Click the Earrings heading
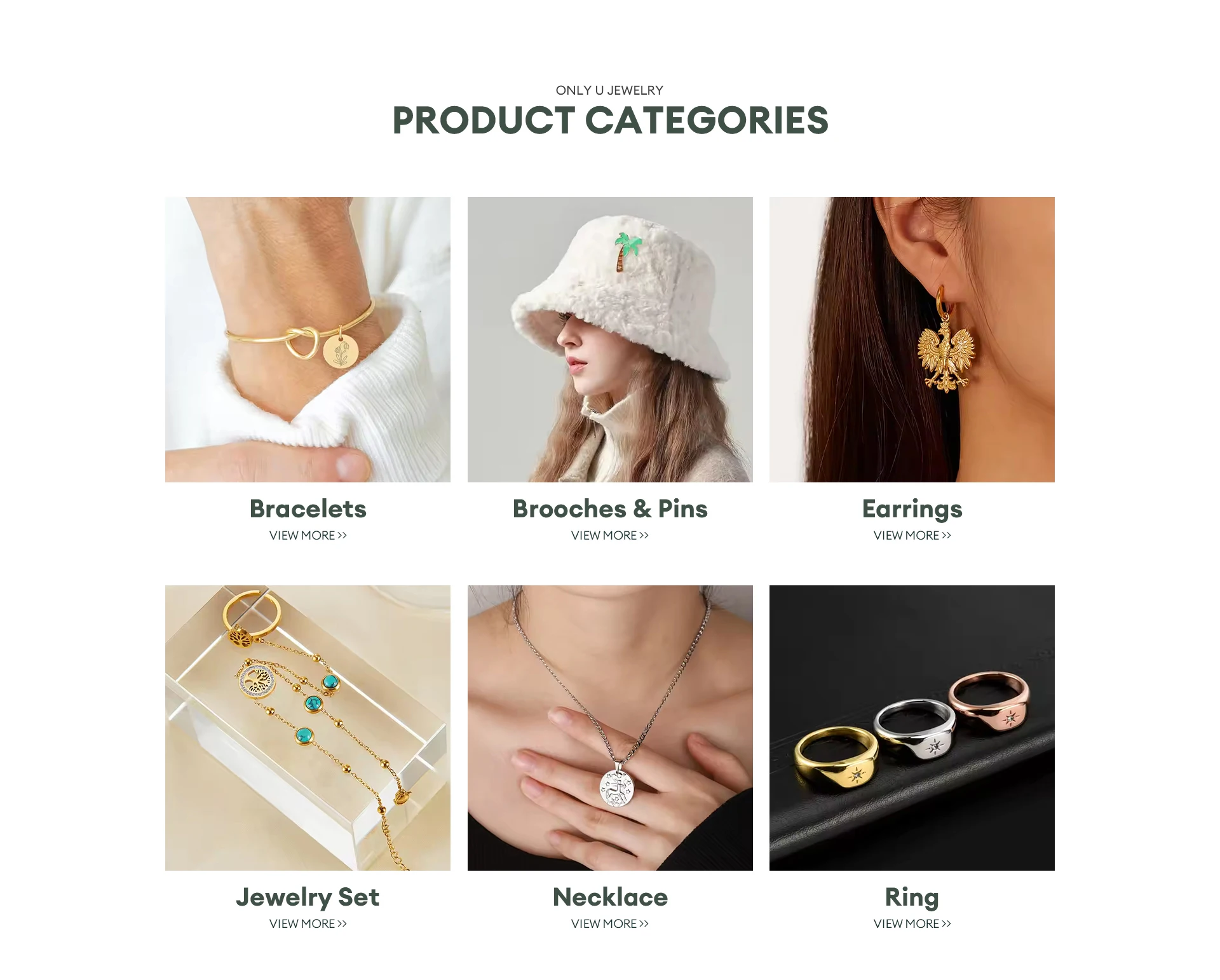Screen dimensions: 1220x980 pos(912,510)
